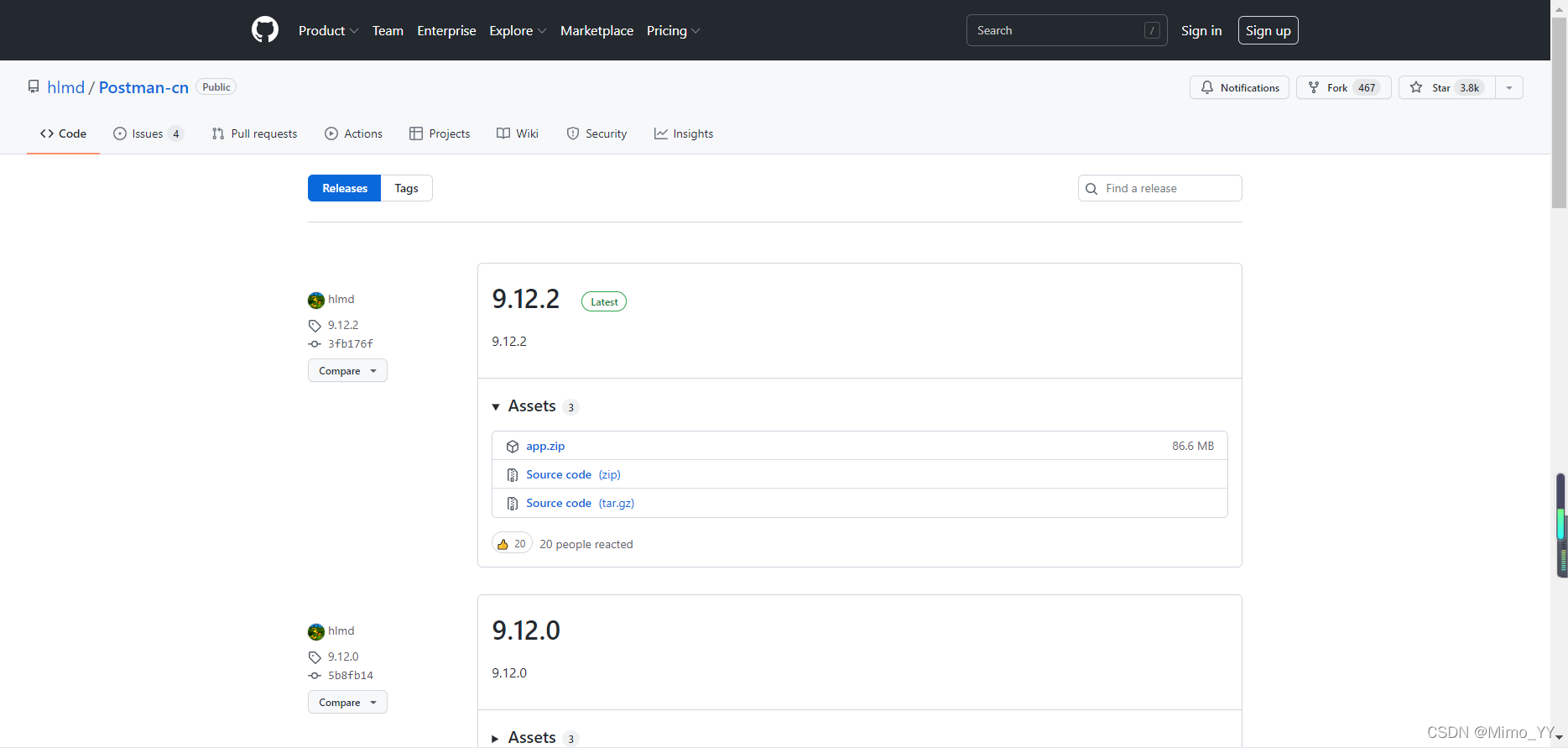Image resolution: width=1568 pixels, height=748 pixels.
Task: Open the hlmd owner link in repo title
Action: (65, 87)
